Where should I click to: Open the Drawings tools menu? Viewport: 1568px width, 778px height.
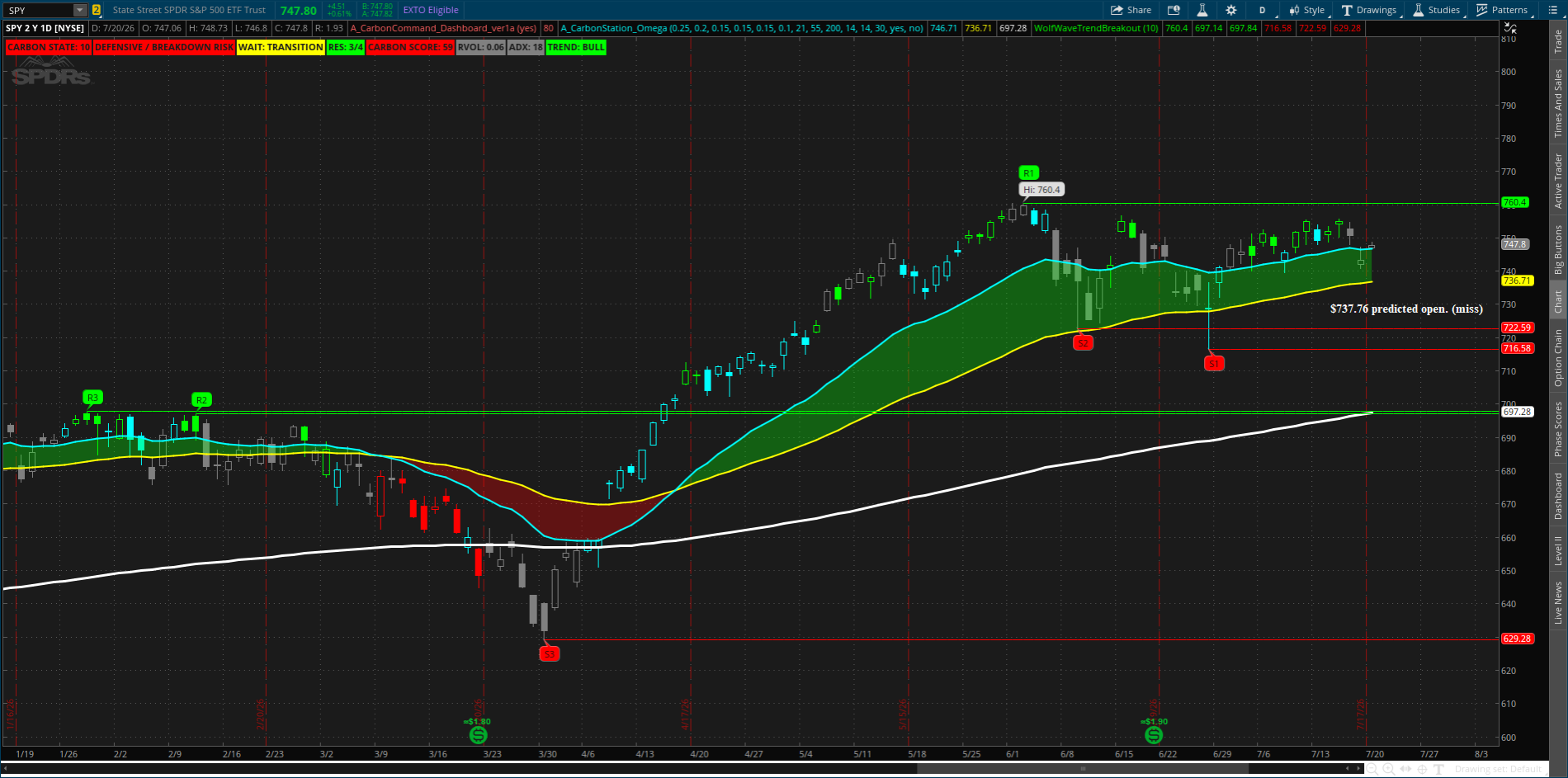point(1369,10)
